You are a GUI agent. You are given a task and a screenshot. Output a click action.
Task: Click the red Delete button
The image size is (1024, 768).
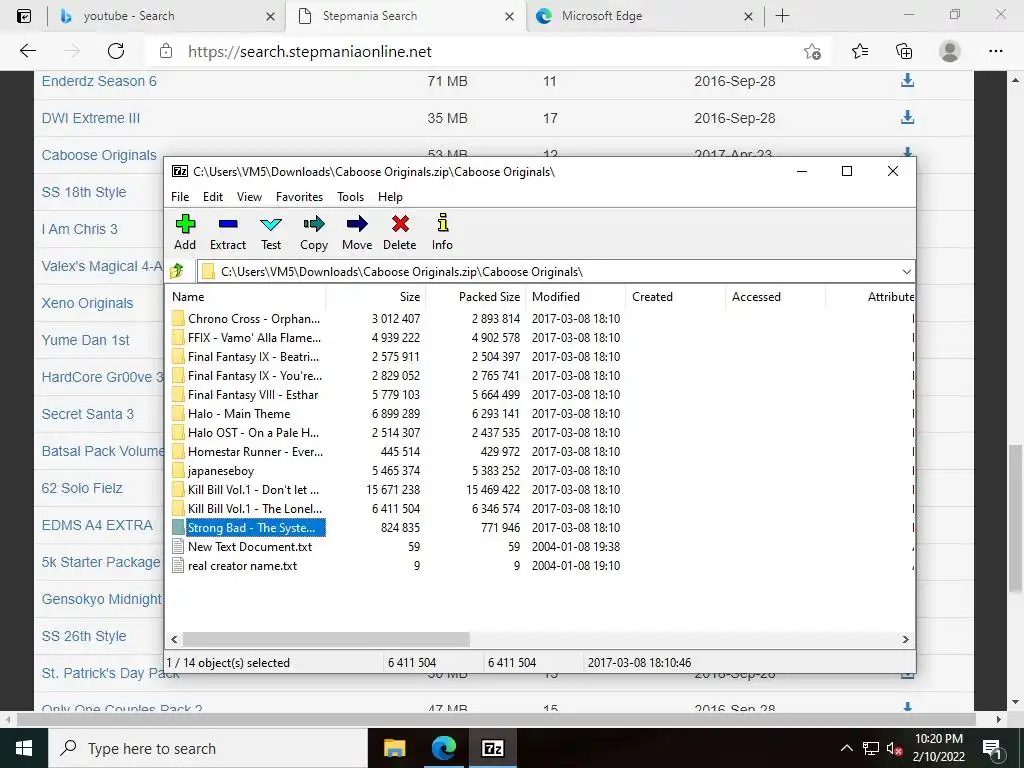(x=400, y=232)
